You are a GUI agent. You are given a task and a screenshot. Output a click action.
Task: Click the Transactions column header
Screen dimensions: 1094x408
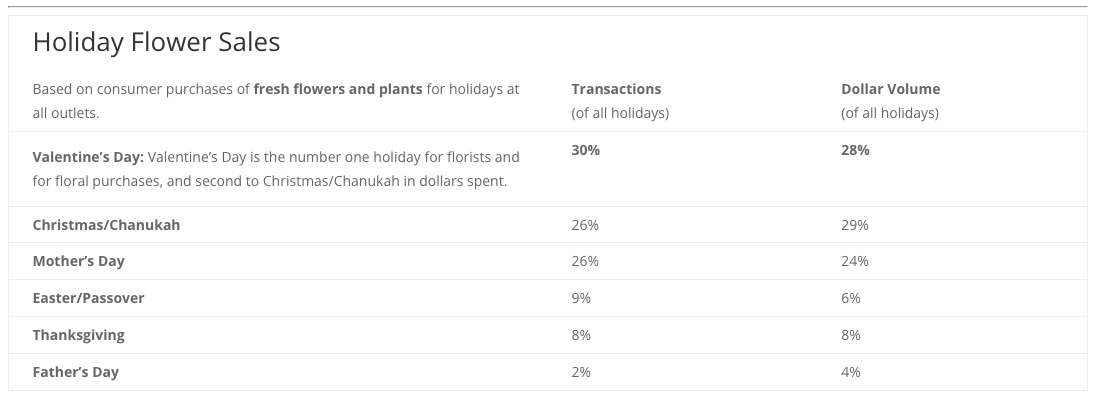(616, 89)
